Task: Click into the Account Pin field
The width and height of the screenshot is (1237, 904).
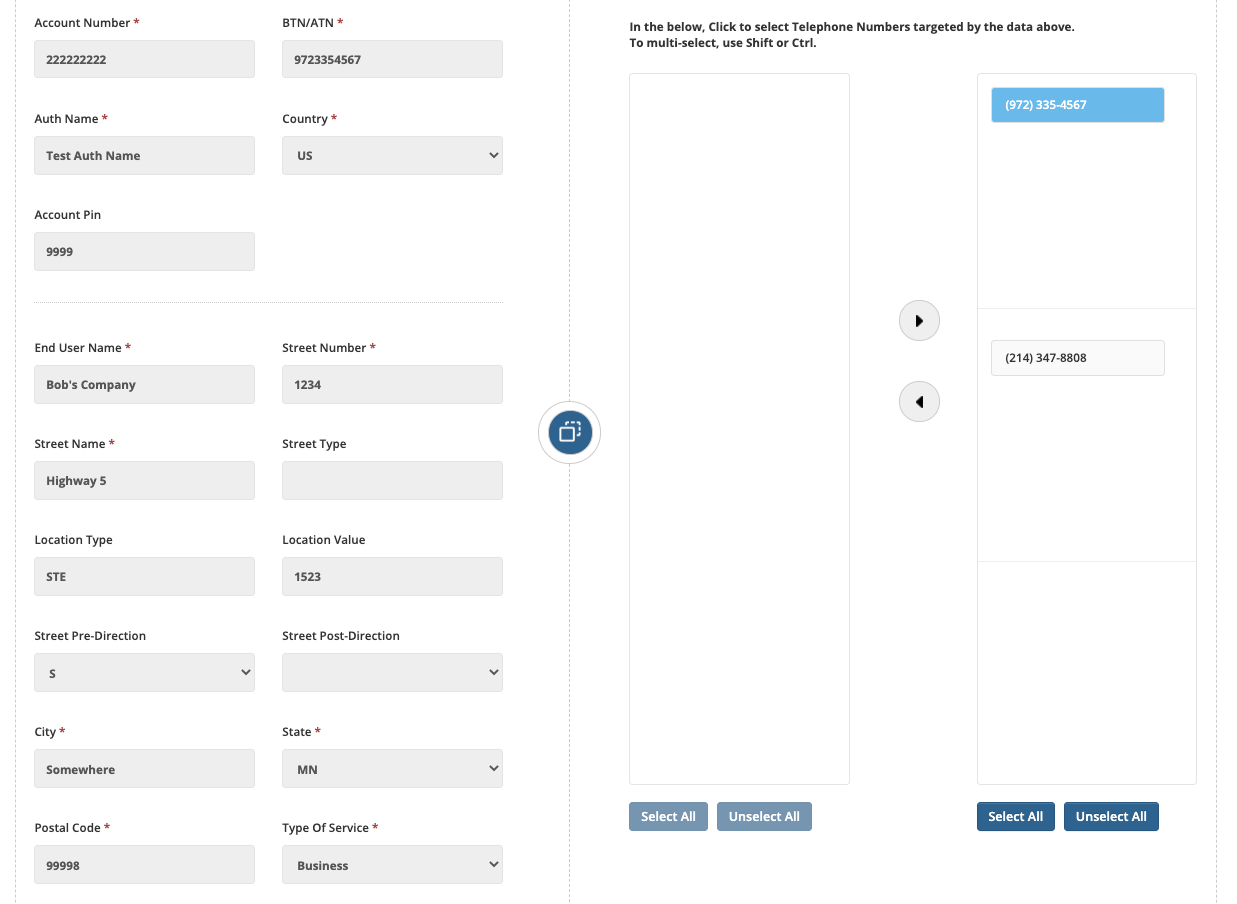Action: pyautogui.click(x=144, y=252)
